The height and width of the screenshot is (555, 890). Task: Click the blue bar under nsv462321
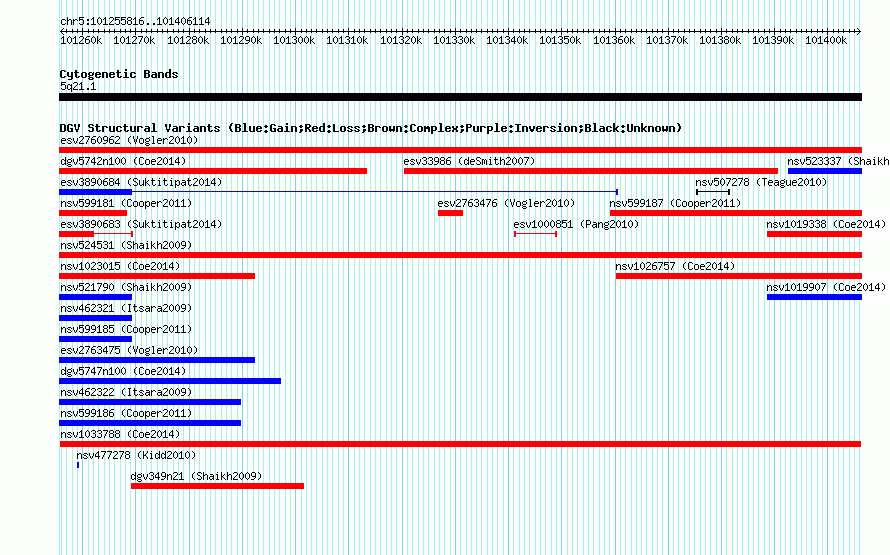[x=95, y=318]
